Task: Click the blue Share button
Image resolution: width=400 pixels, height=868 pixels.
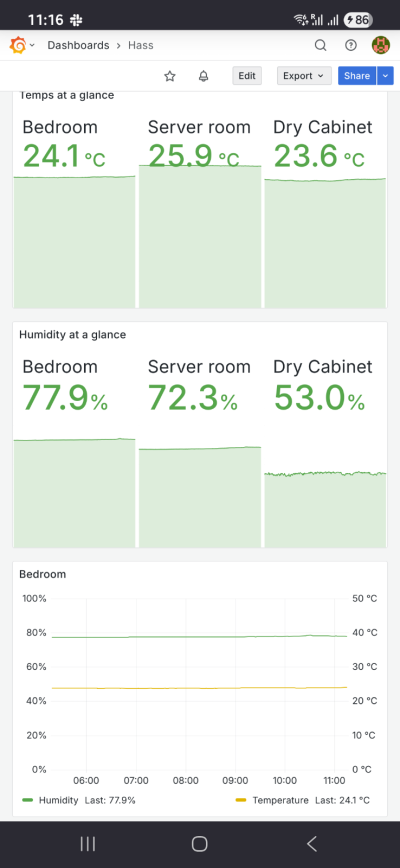Action: tap(357, 76)
